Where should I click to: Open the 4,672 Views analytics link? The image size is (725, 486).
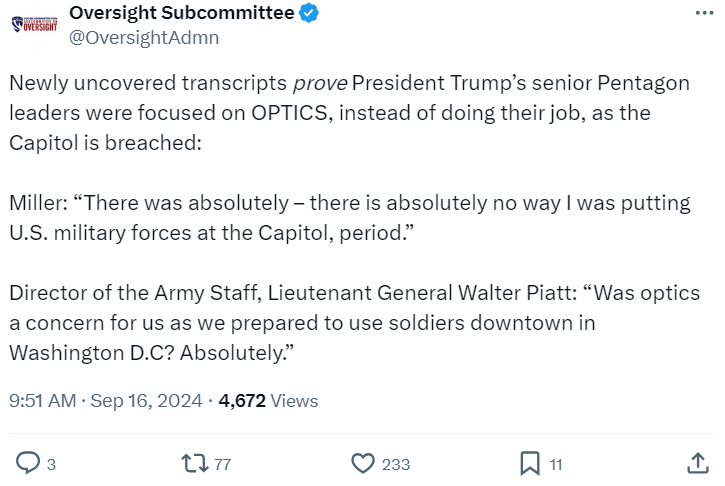[268, 401]
